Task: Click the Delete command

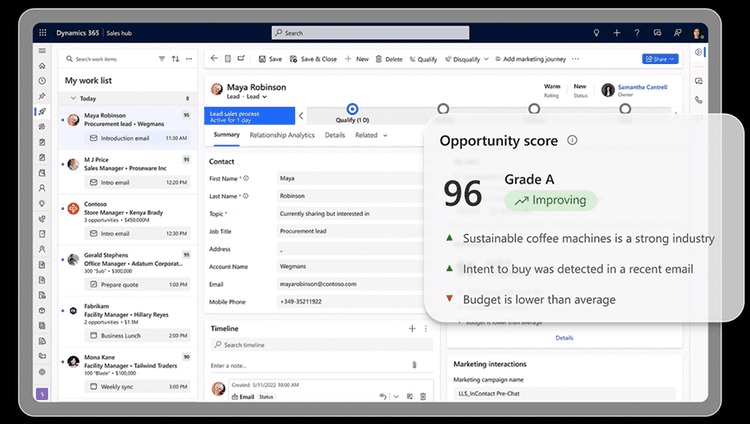Action: 389,59
